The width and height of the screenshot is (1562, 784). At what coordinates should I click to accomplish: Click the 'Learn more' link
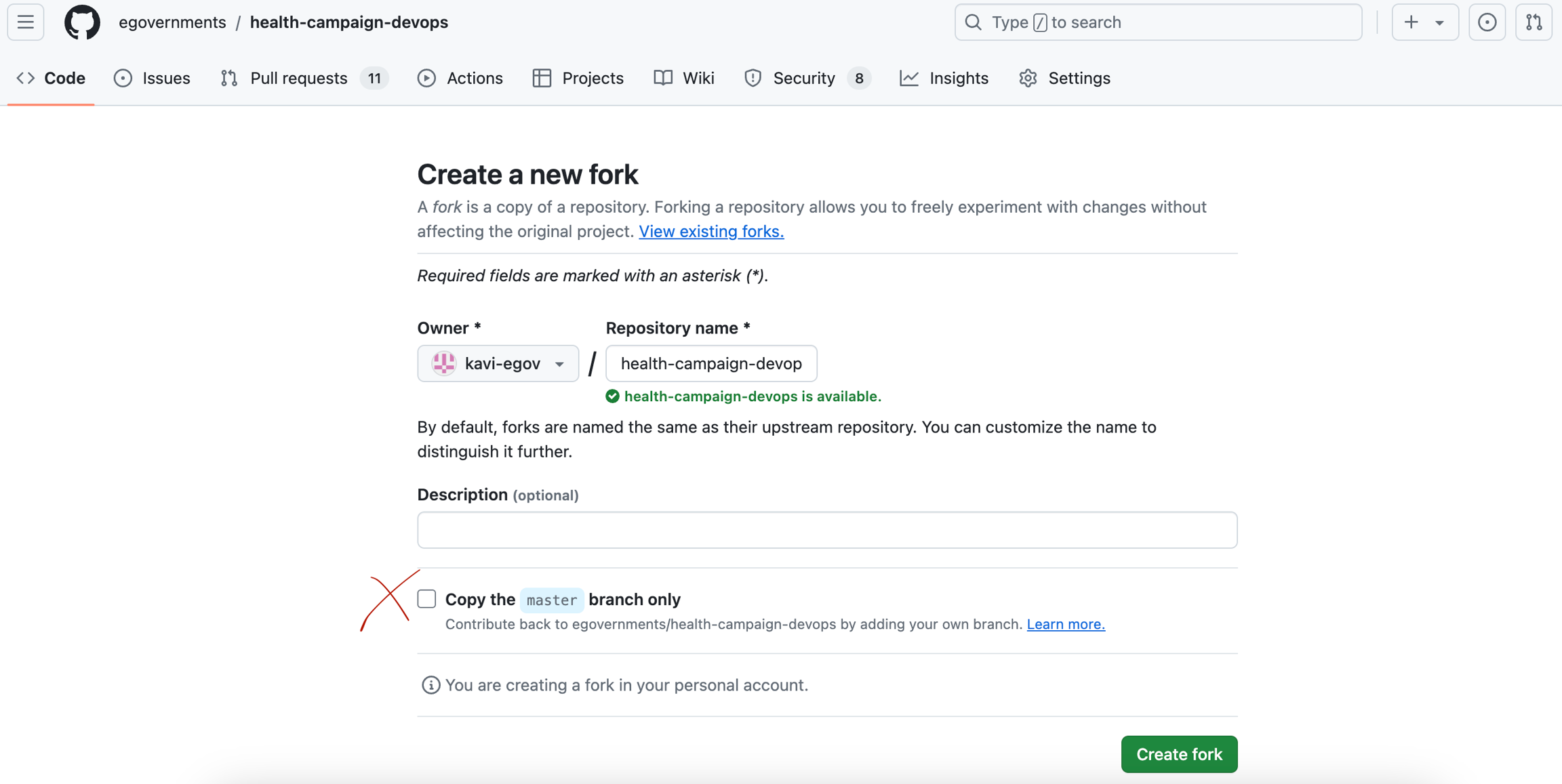coord(1066,624)
